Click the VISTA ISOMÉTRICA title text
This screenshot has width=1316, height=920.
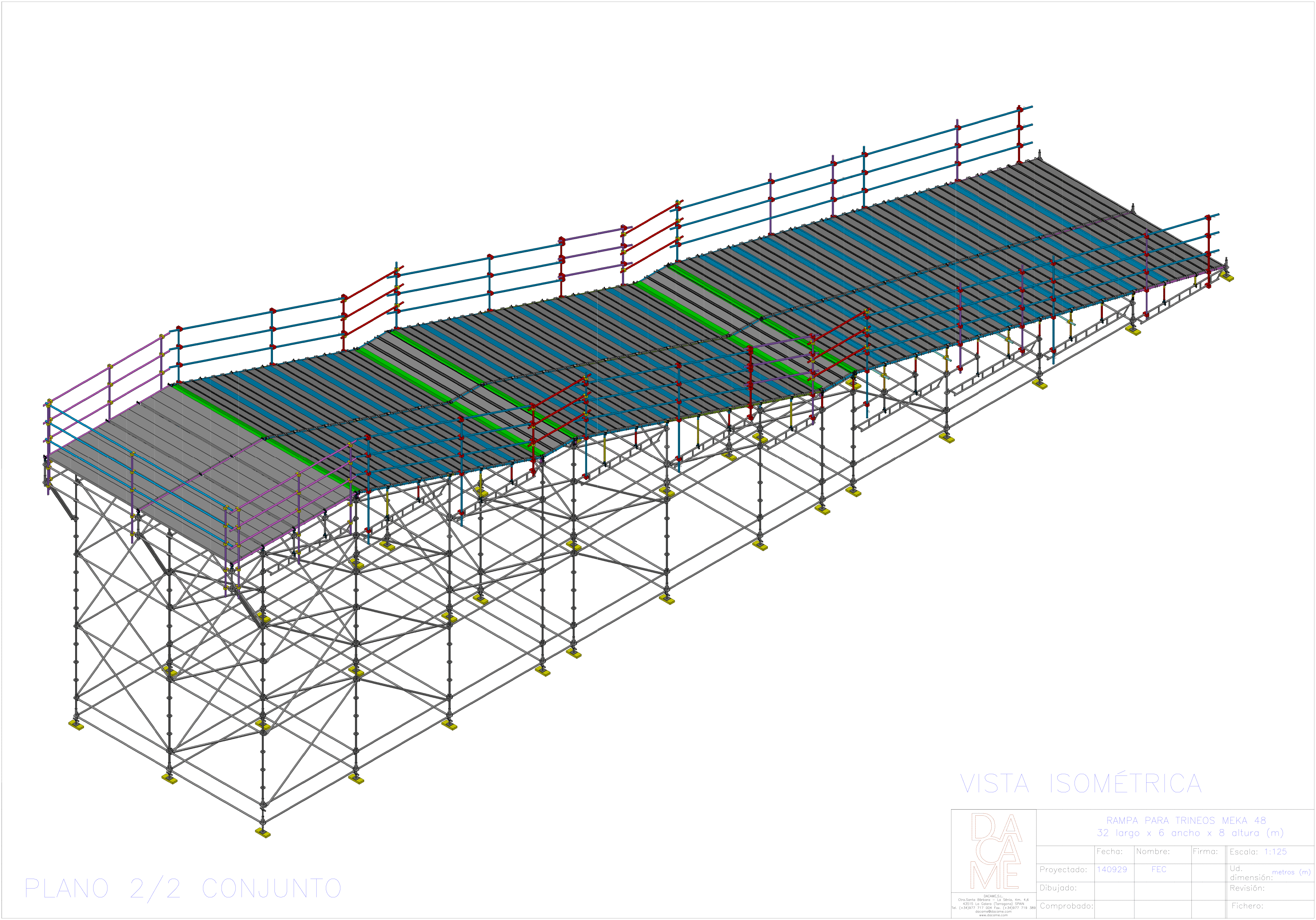(x=1080, y=784)
